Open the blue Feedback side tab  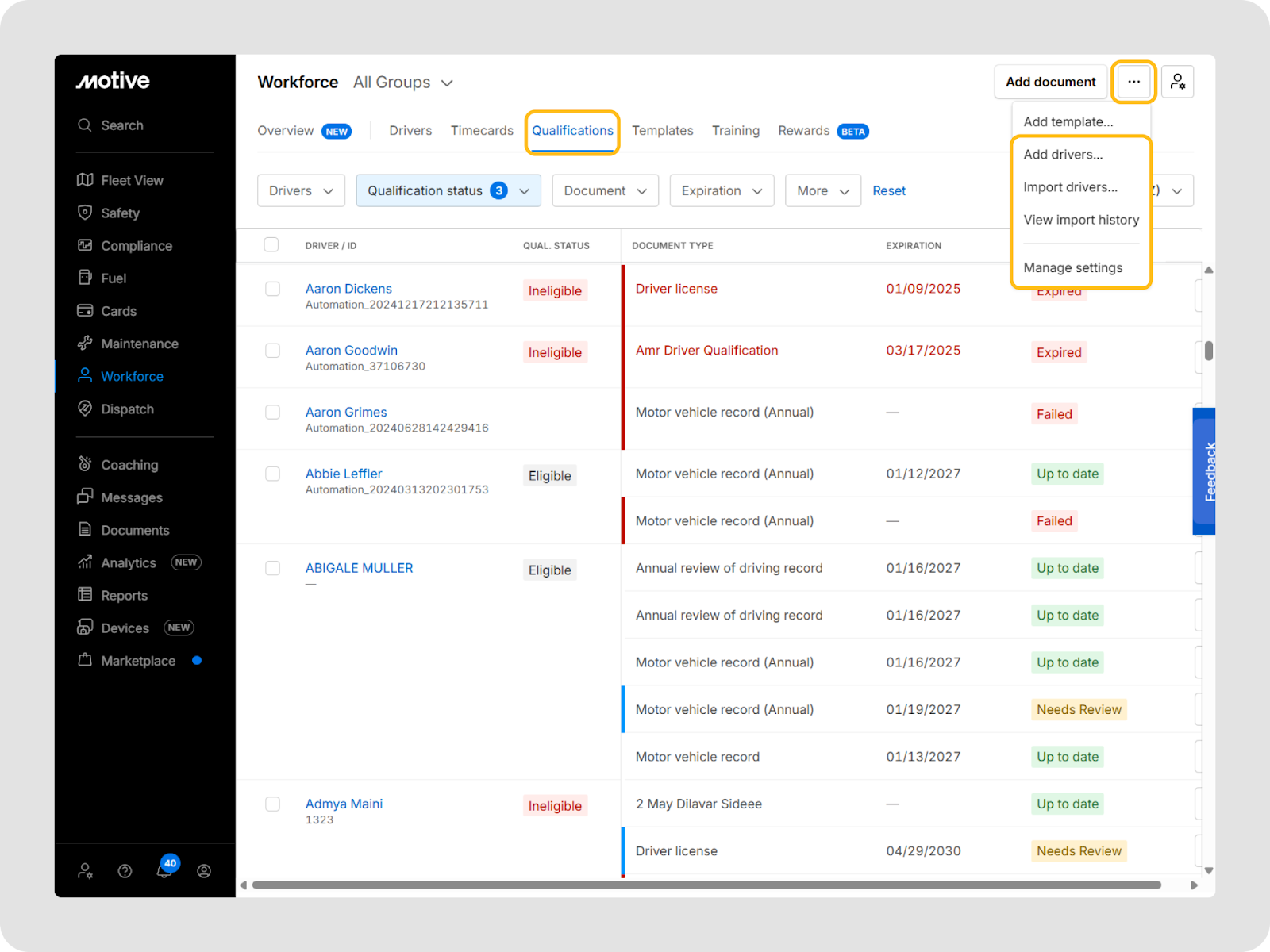1206,471
